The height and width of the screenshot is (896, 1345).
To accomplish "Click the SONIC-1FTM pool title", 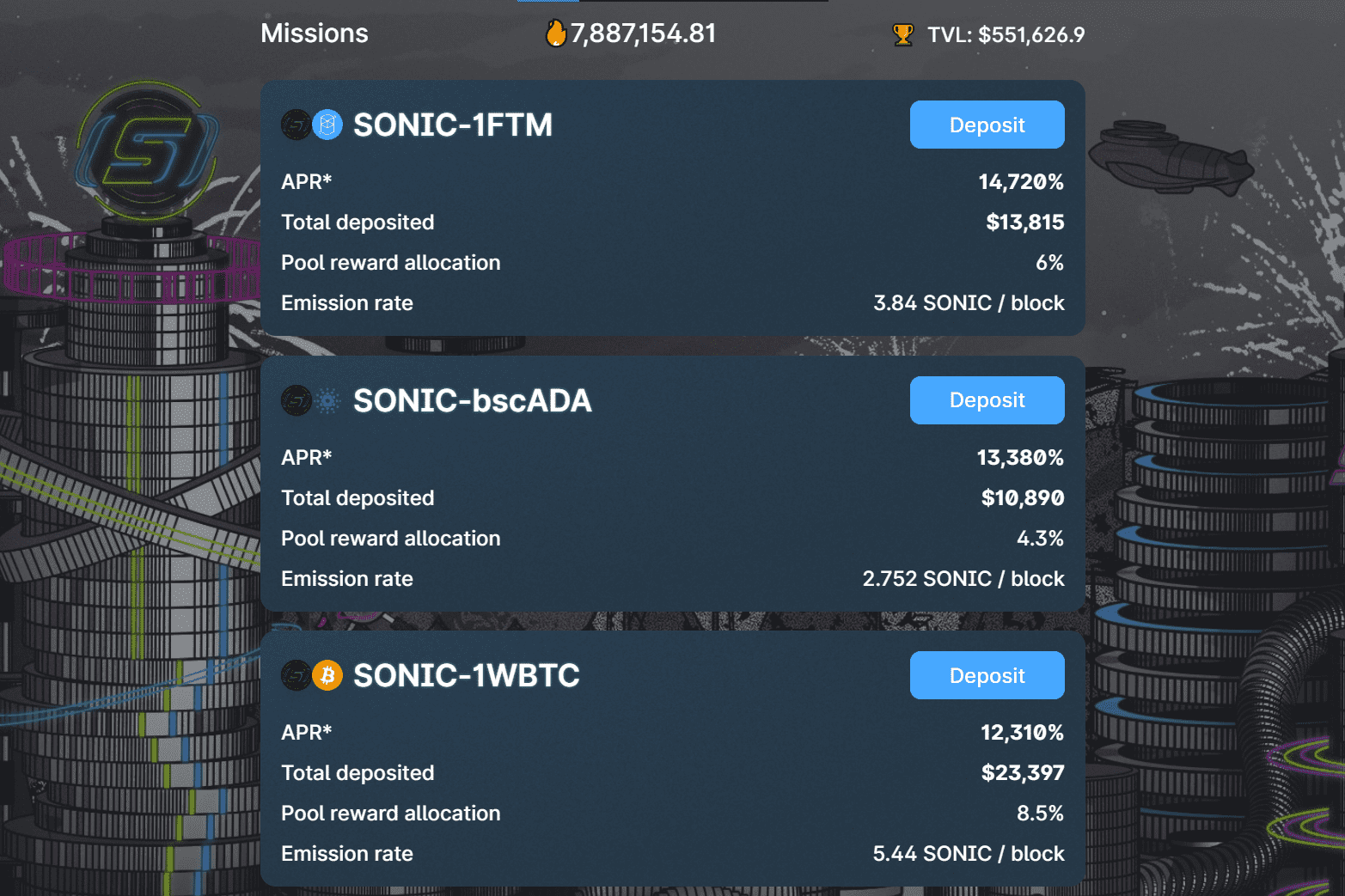I will (x=453, y=125).
